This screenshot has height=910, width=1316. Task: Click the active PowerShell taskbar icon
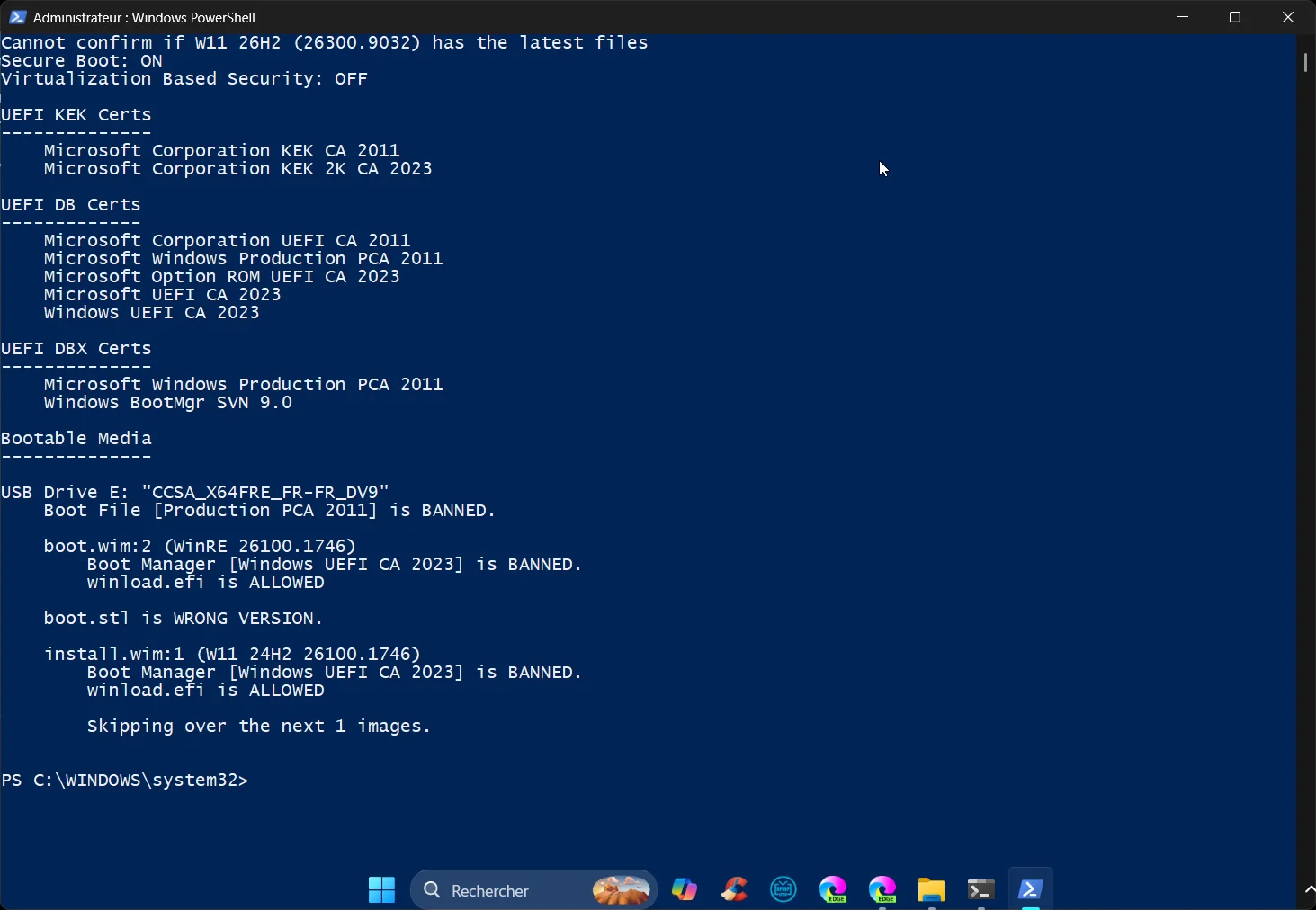[x=1030, y=890]
